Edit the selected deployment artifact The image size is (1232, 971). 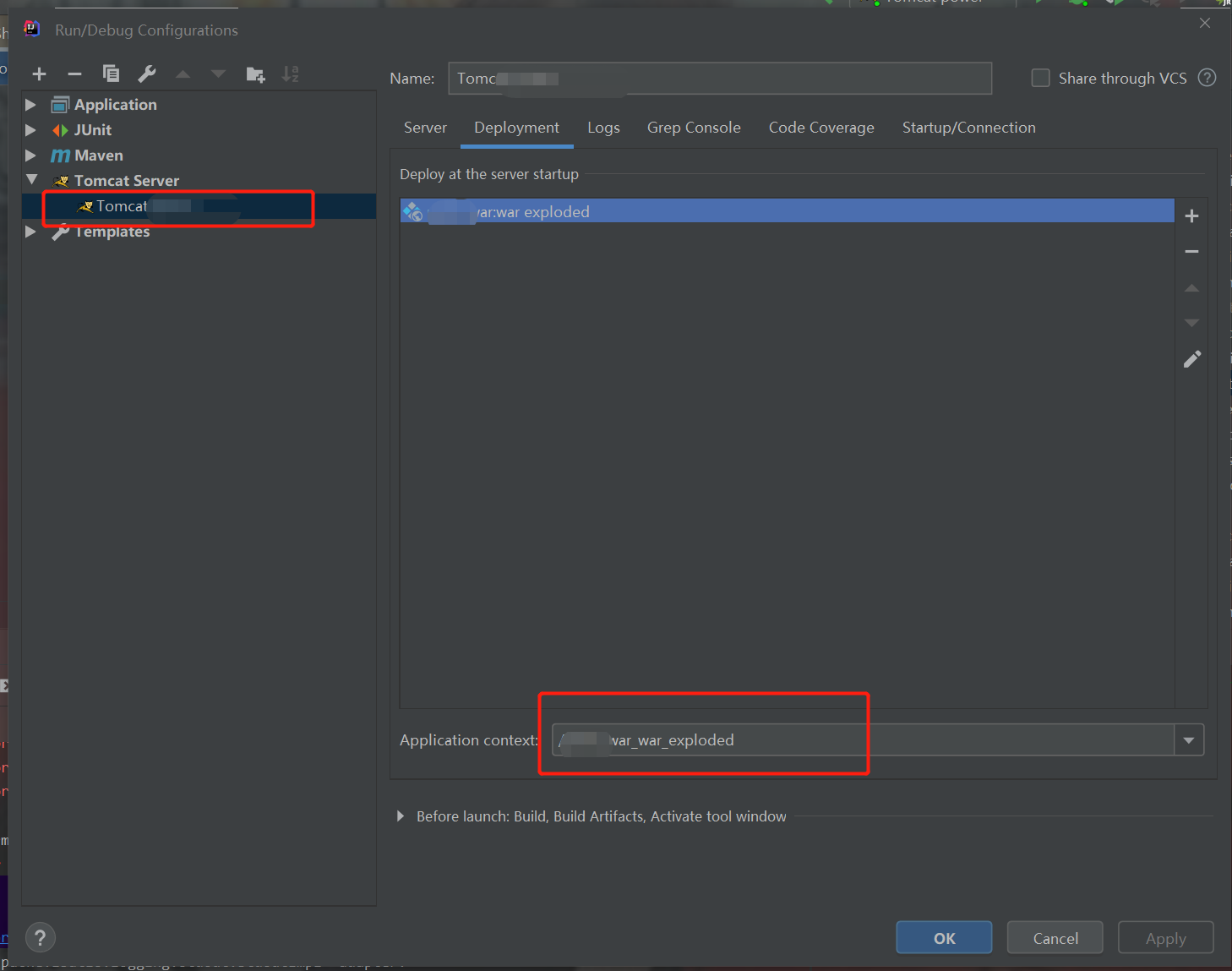[x=1191, y=359]
